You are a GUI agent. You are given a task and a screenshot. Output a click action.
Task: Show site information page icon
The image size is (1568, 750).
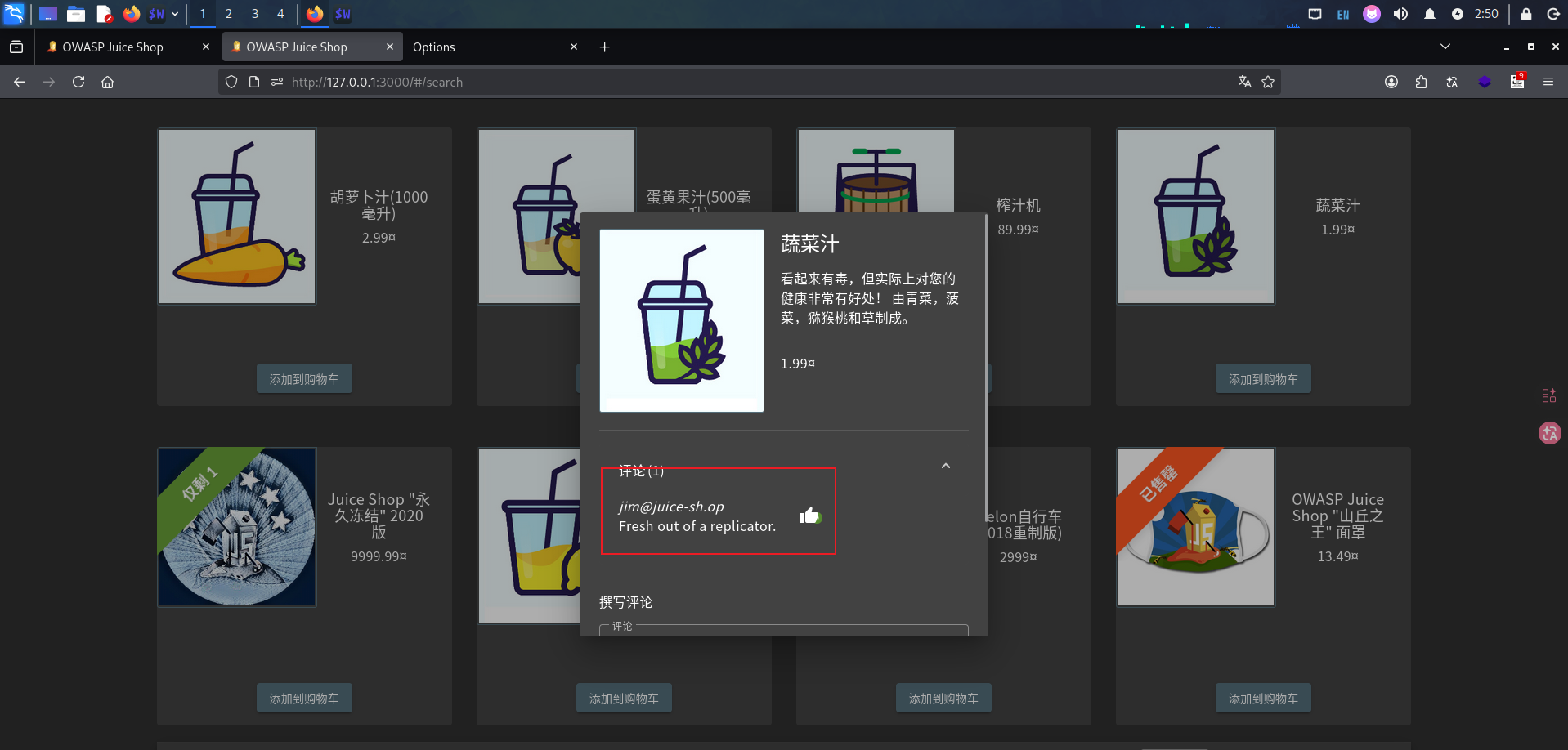[254, 82]
